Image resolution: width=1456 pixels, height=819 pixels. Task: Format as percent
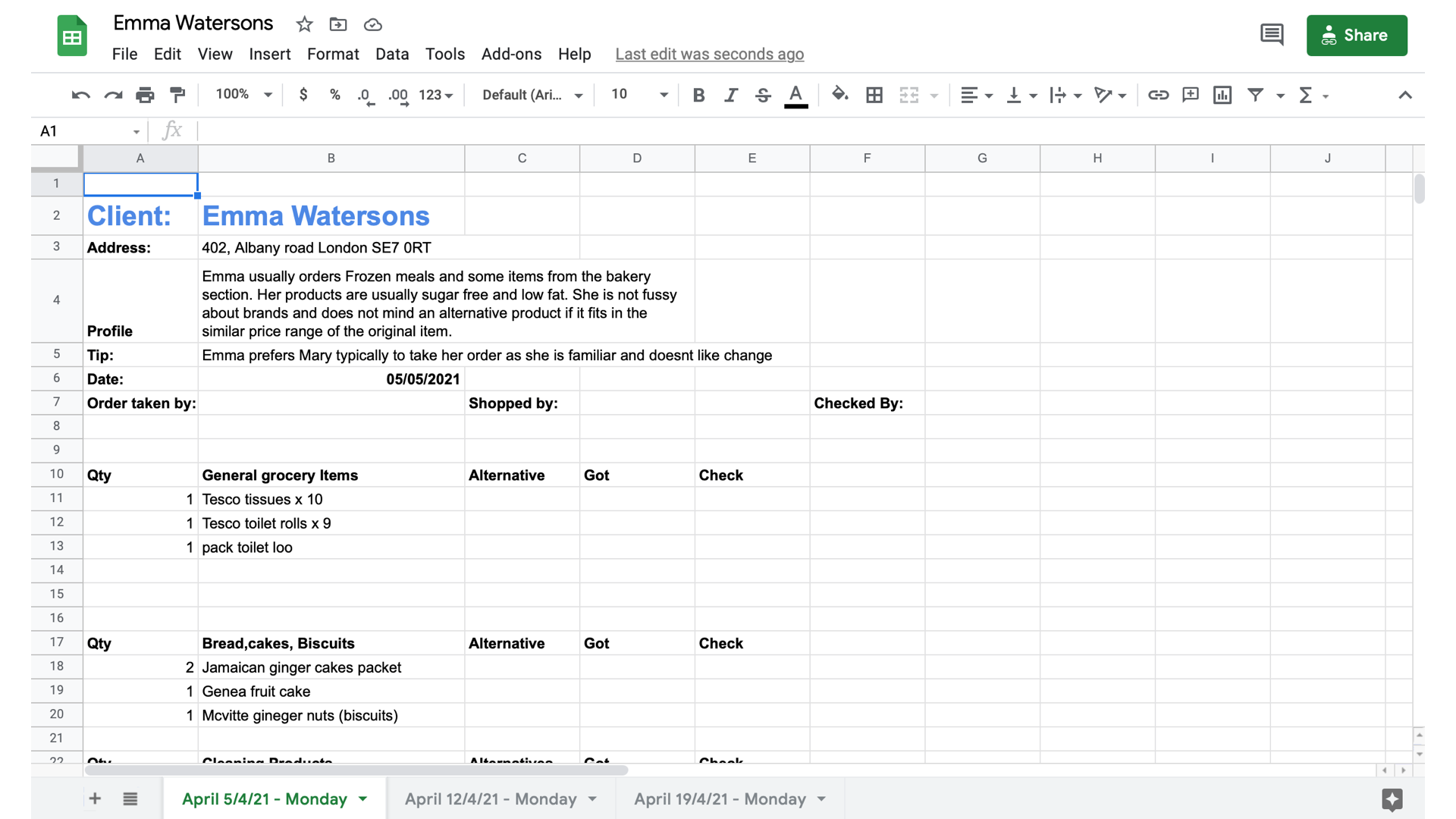pos(334,95)
